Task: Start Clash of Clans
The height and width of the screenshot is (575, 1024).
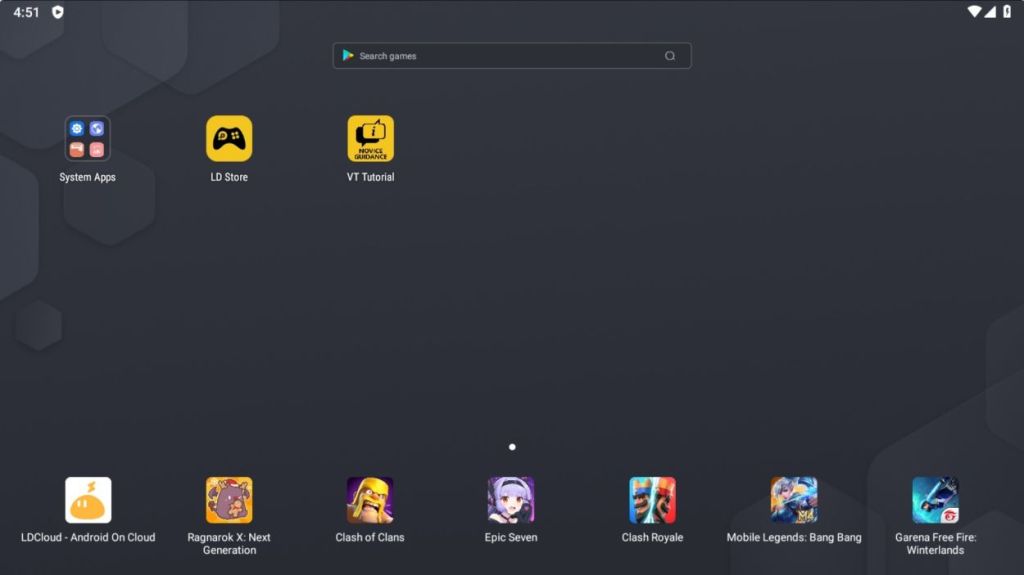Action: (370, 500)
